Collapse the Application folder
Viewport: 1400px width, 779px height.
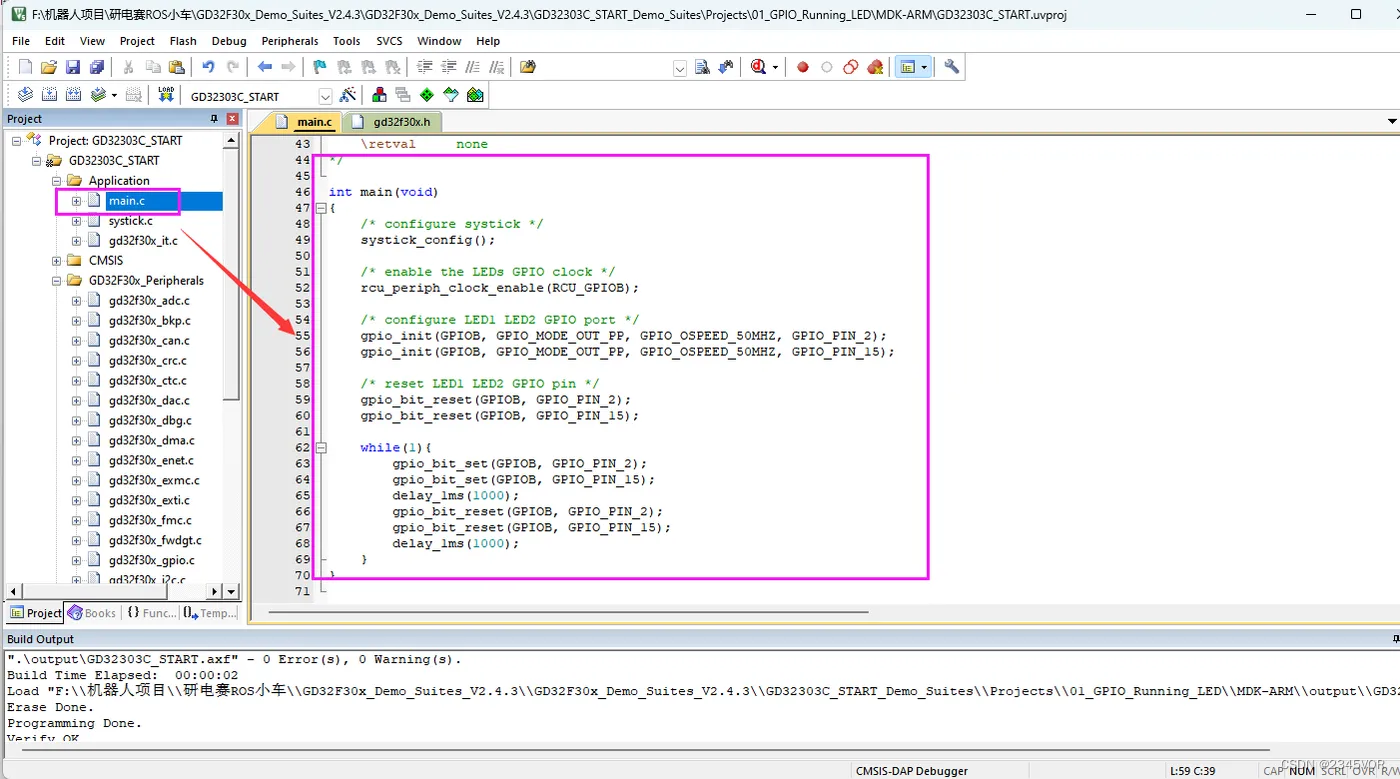pyautogui.click(x=56, y=181)
